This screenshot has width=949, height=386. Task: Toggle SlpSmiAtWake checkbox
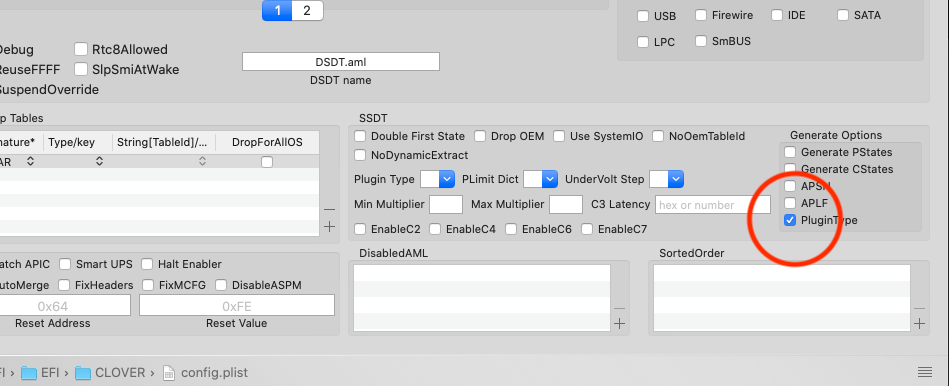click(81, 69)
